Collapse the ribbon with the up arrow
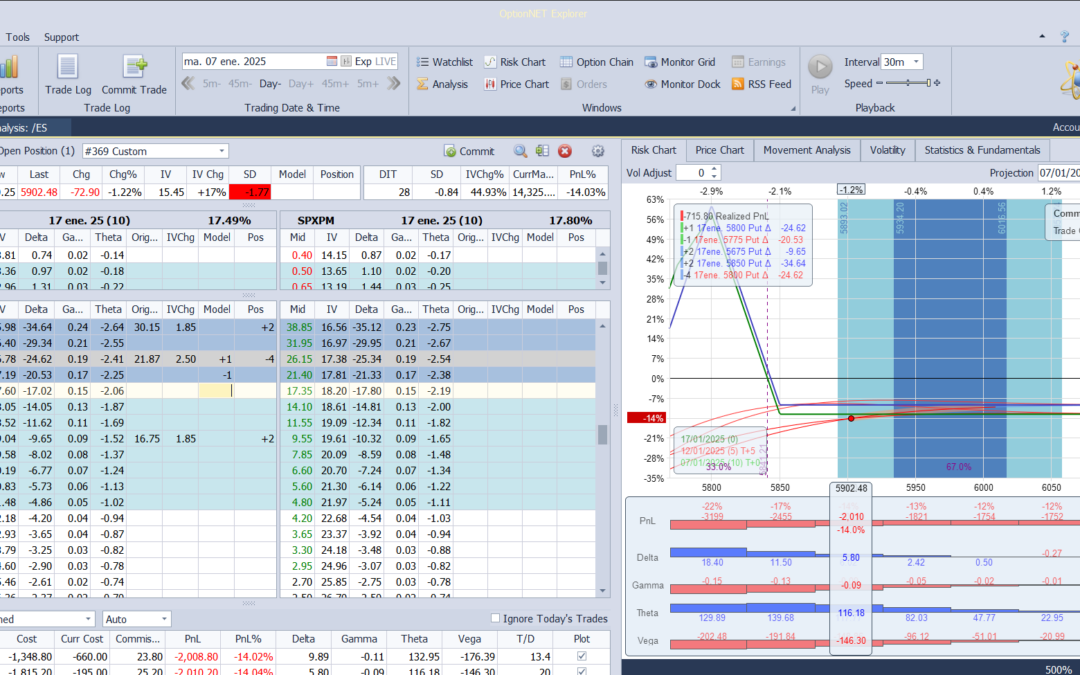 pyautogui.click(x=1042, y=37)
